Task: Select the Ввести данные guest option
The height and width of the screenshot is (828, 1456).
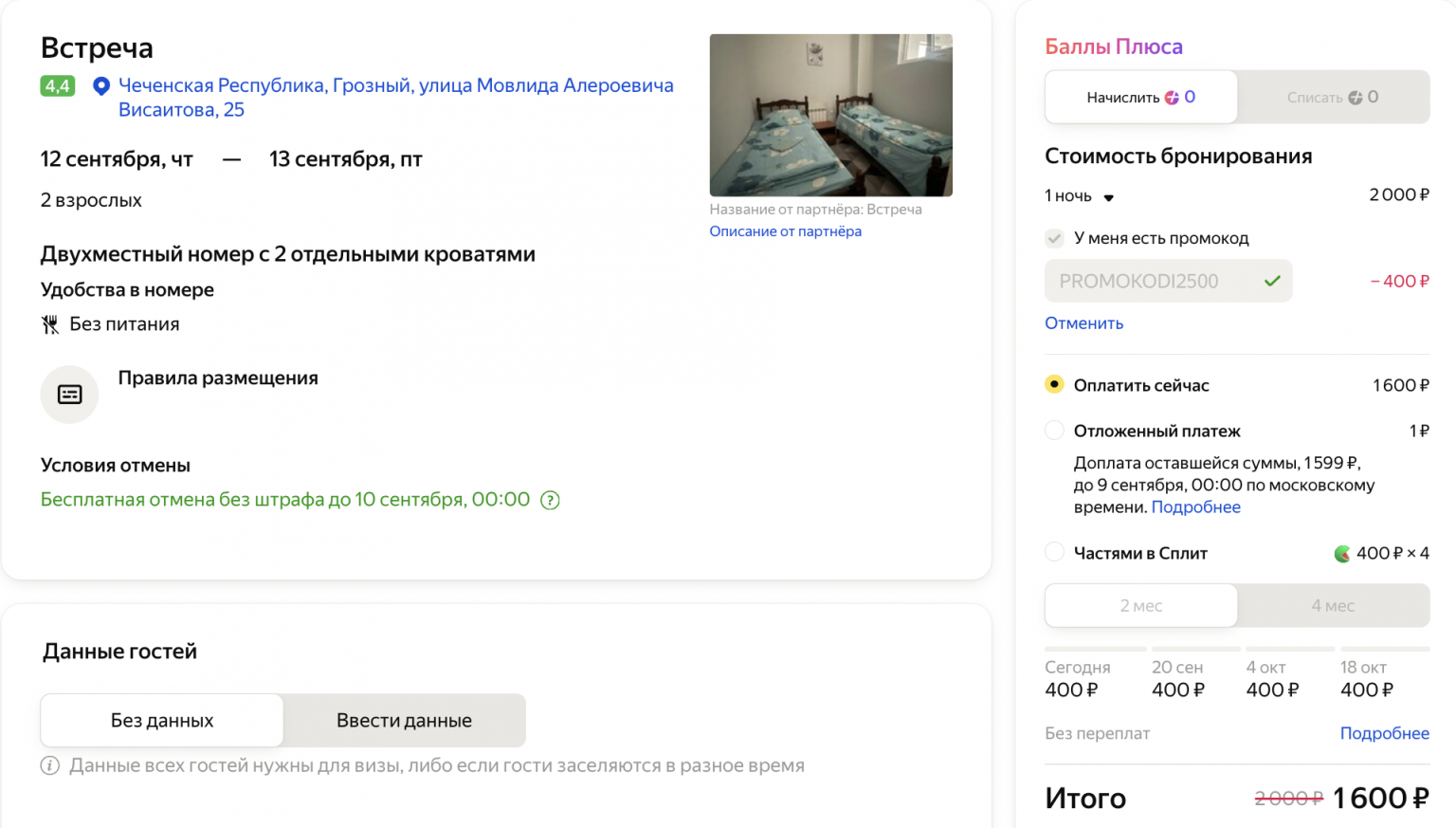Action: [x=404, y=721]
